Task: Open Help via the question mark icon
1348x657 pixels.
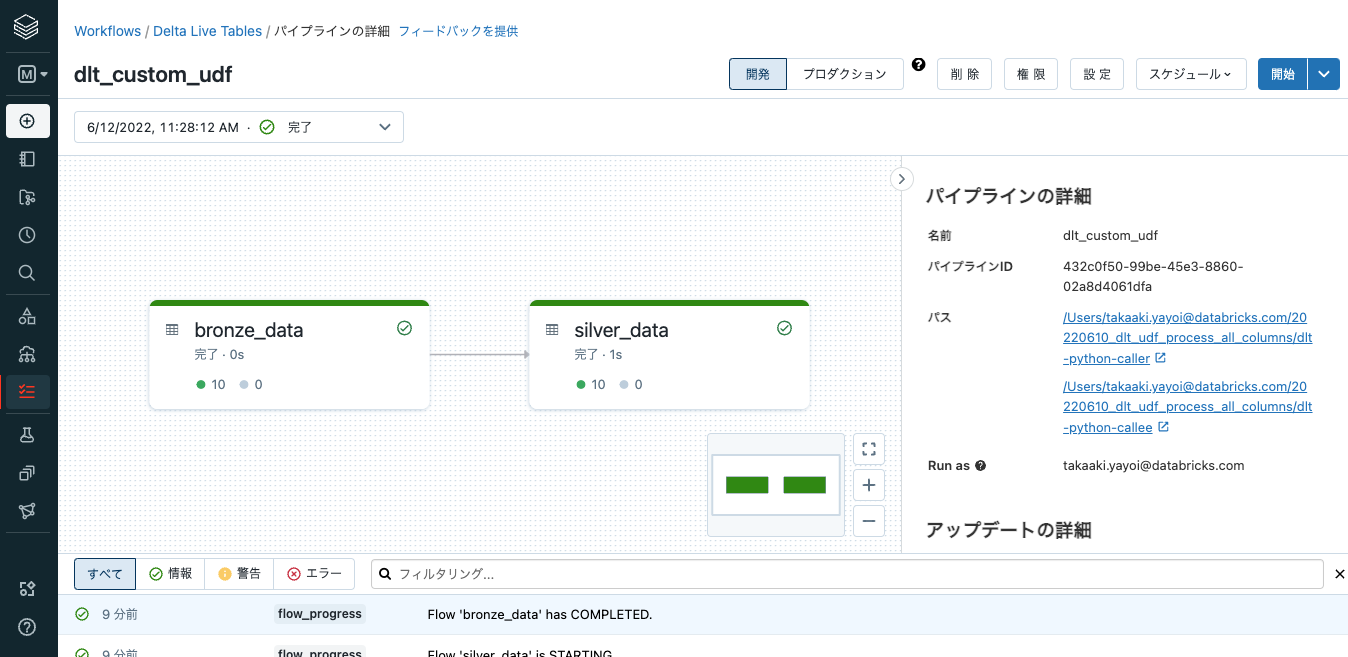Action: click(27, 627)
